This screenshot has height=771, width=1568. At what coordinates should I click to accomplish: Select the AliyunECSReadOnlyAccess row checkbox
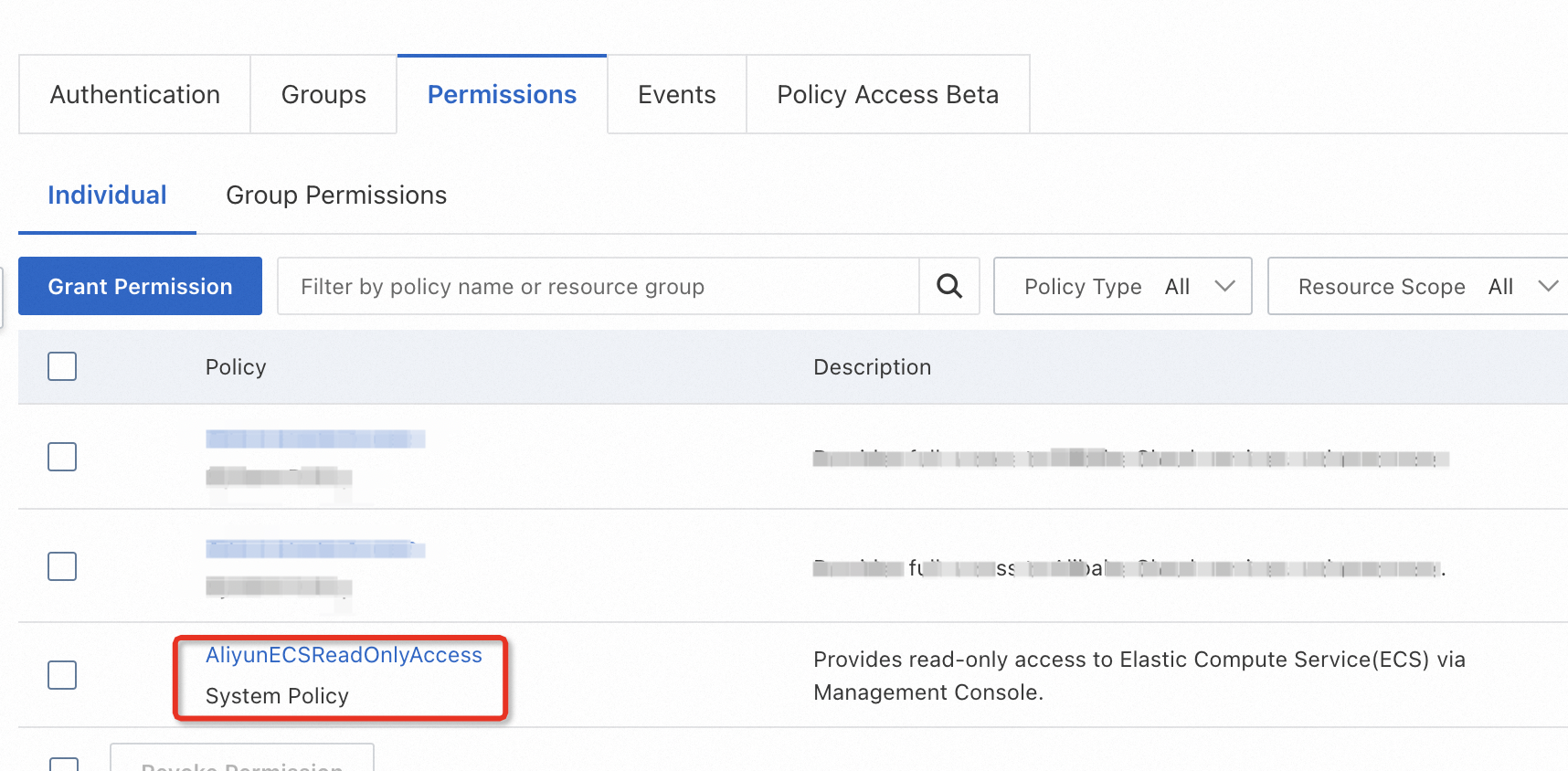pos(62,675)
